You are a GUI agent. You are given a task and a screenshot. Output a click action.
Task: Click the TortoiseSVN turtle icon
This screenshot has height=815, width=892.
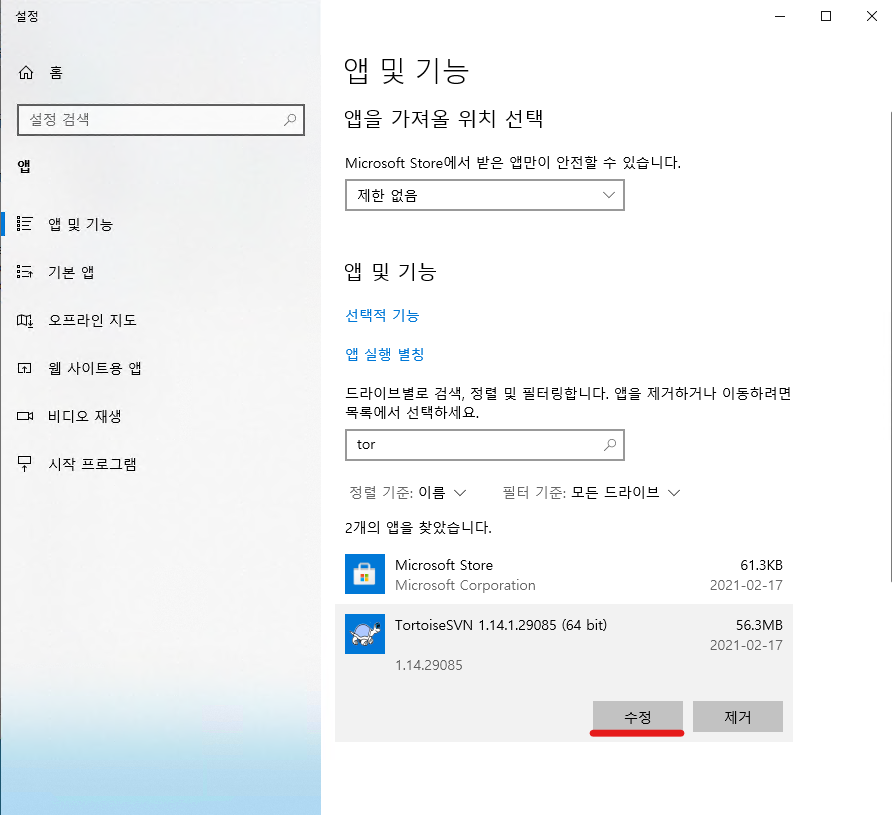coord(365,634)
